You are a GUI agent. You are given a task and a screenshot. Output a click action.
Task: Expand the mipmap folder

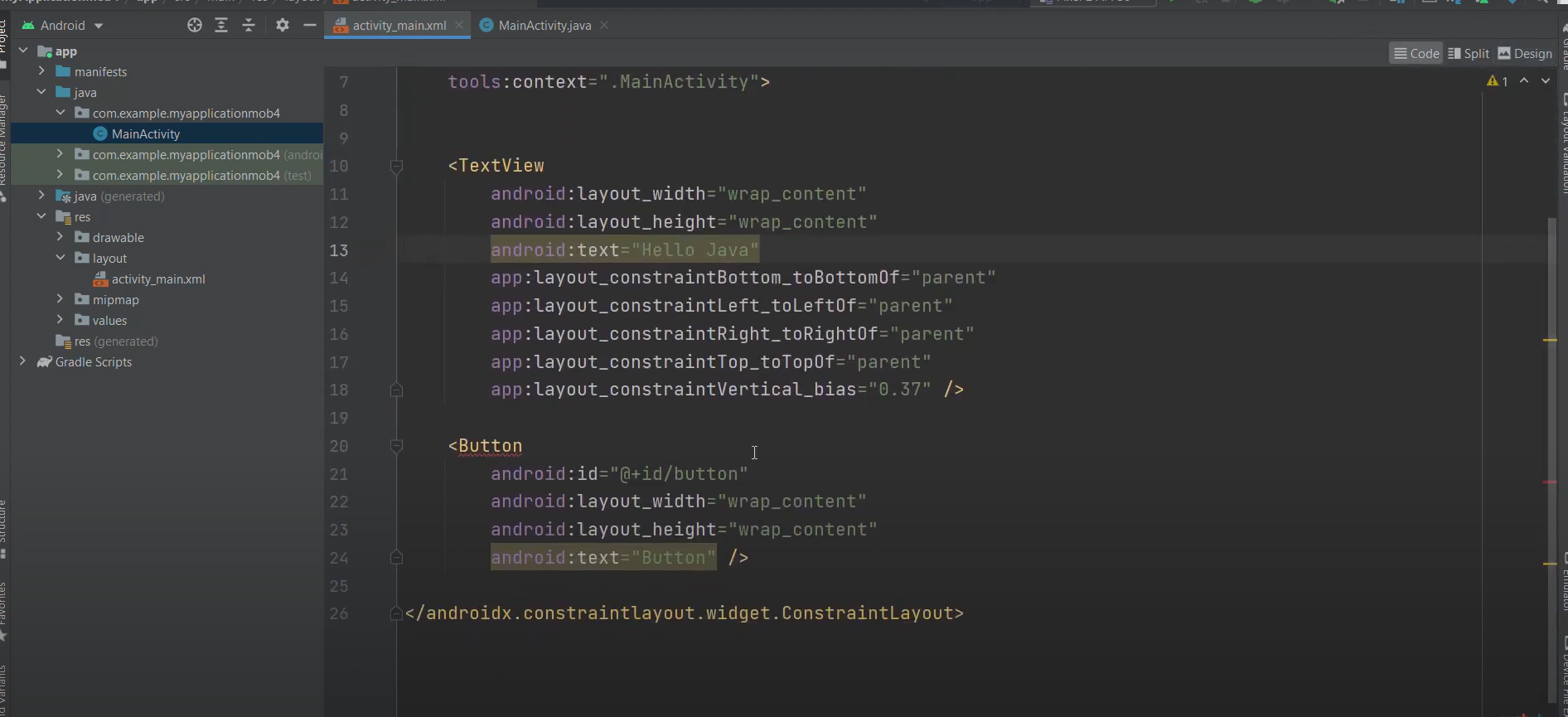60,300
